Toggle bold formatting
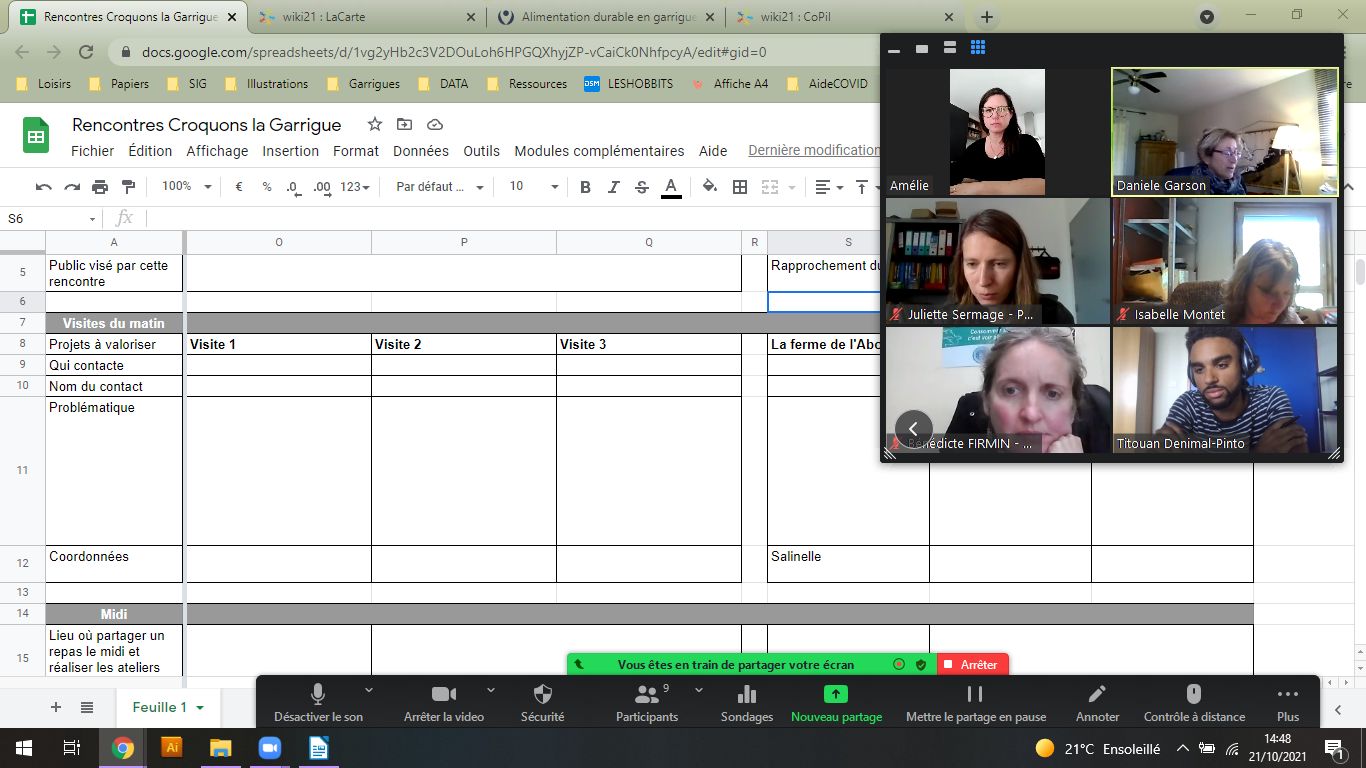The image size is (1366, 768). click(x=586, y=187)
